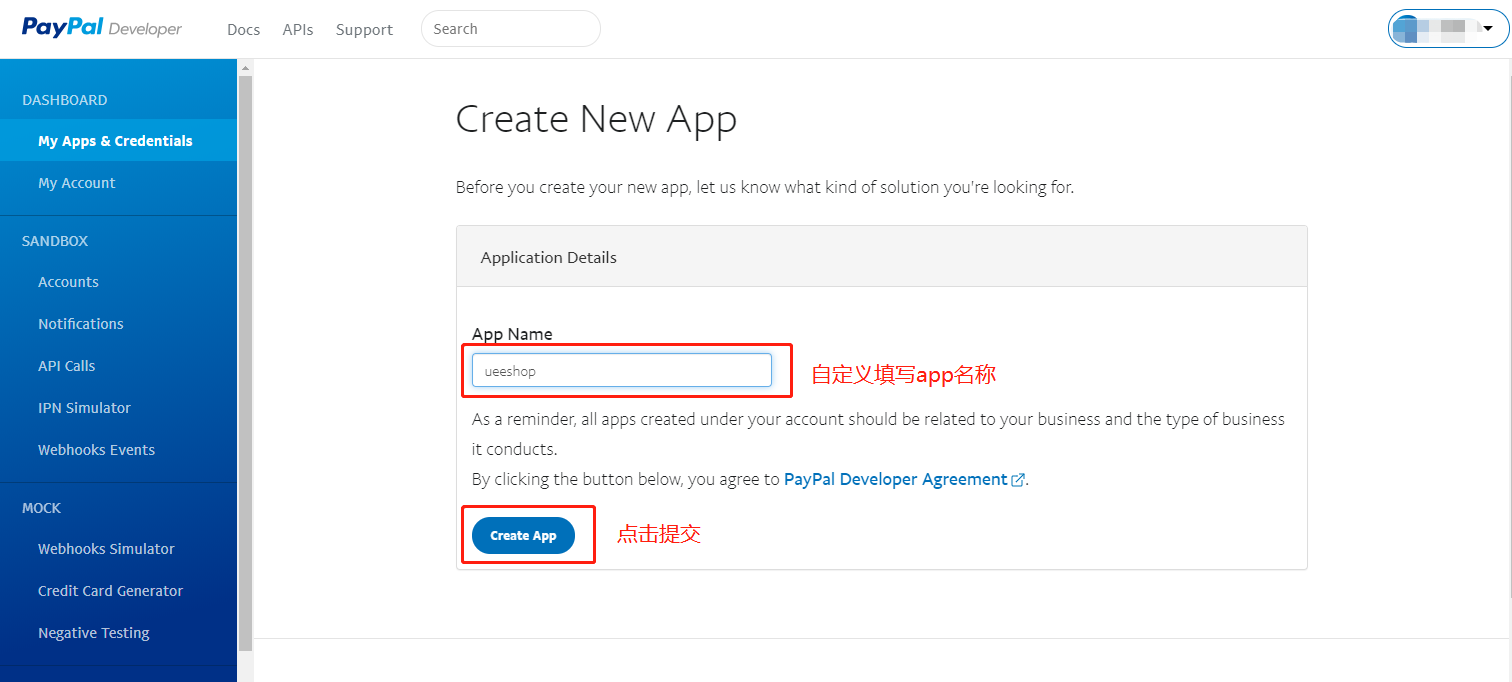Open Sandbox Accounts page
The image size is (1512, 682).
(68, 282)
